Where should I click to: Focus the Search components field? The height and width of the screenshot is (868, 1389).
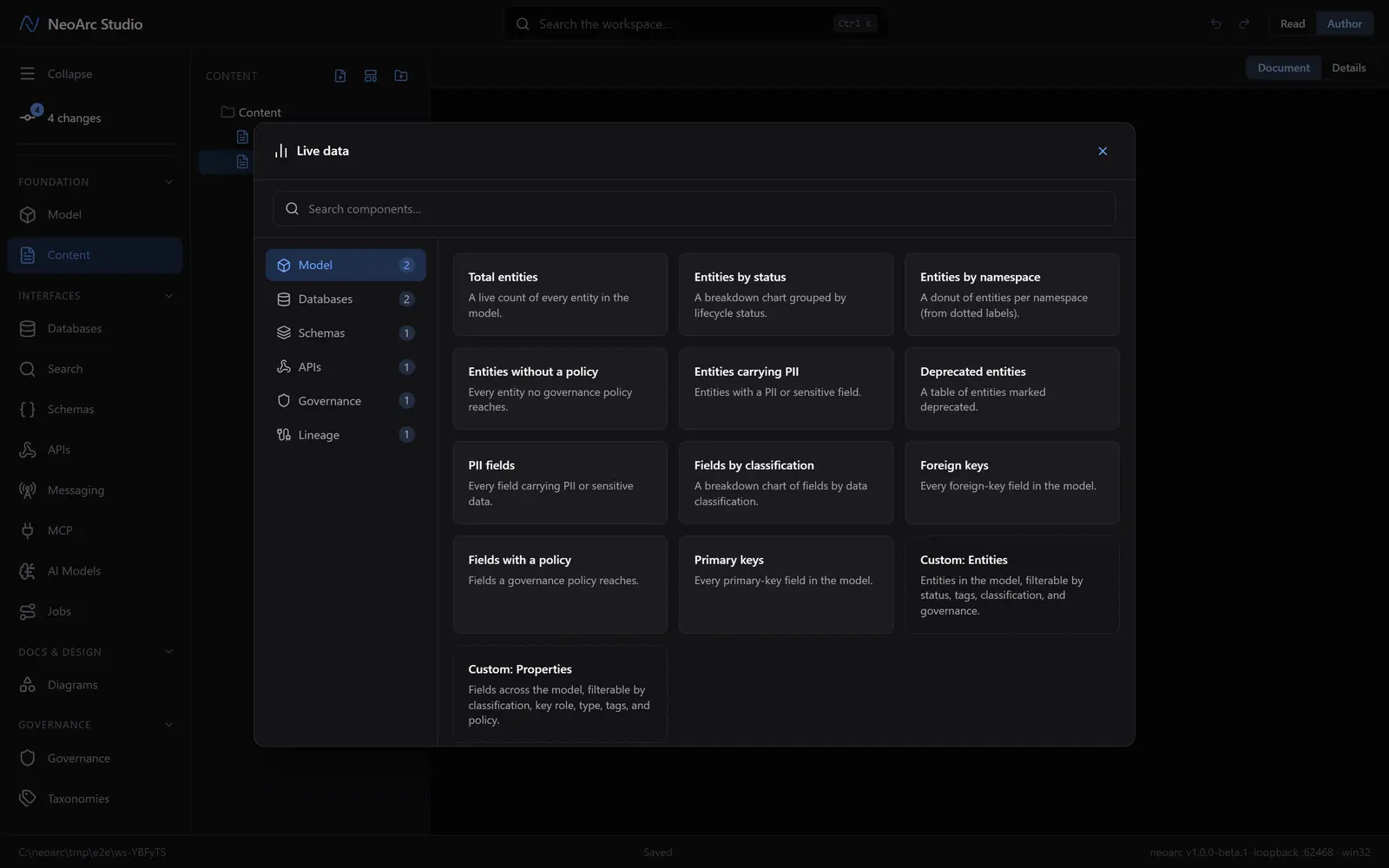pos(694,209)
